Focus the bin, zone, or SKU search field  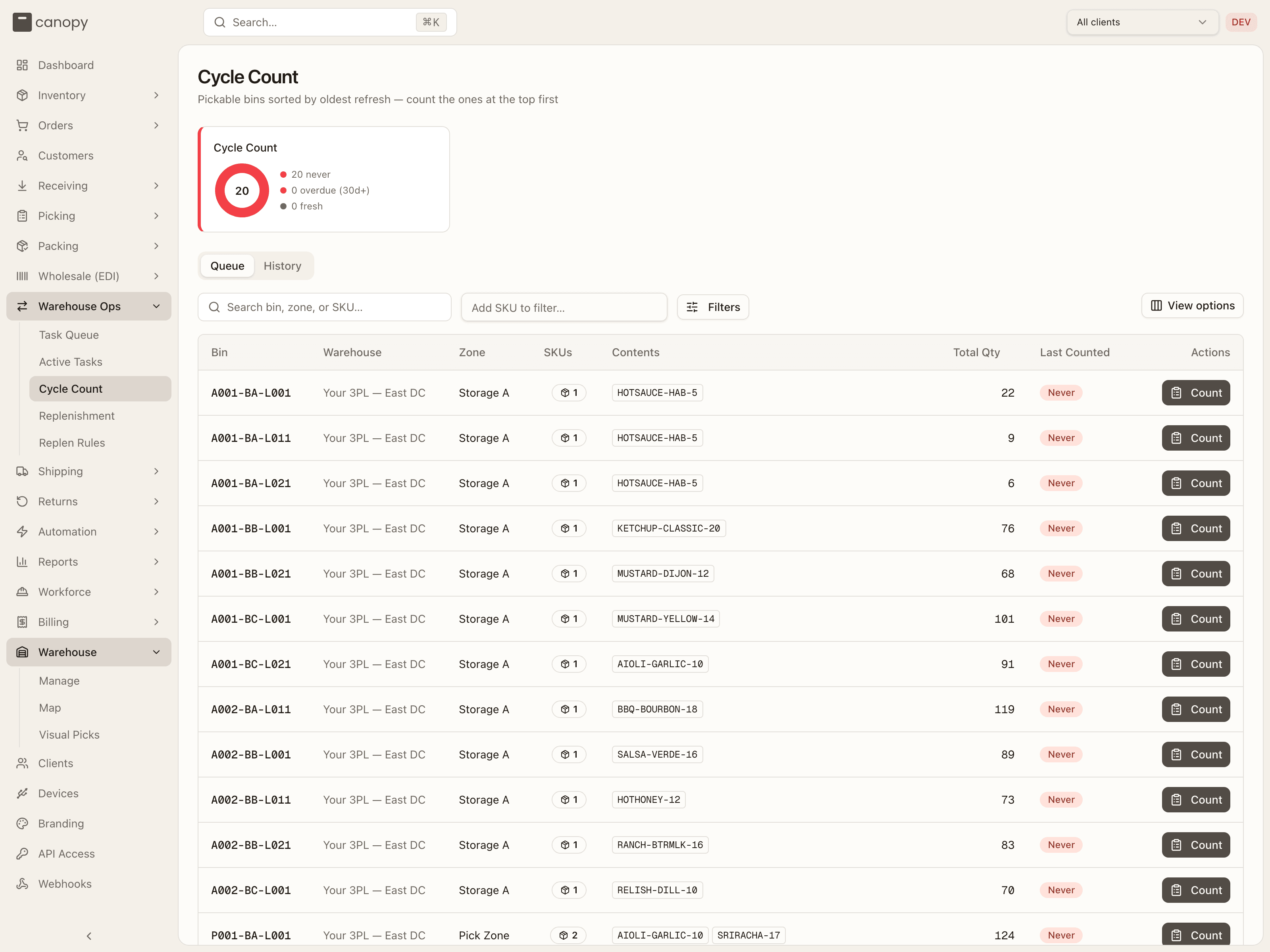click(x=324, y=307)
